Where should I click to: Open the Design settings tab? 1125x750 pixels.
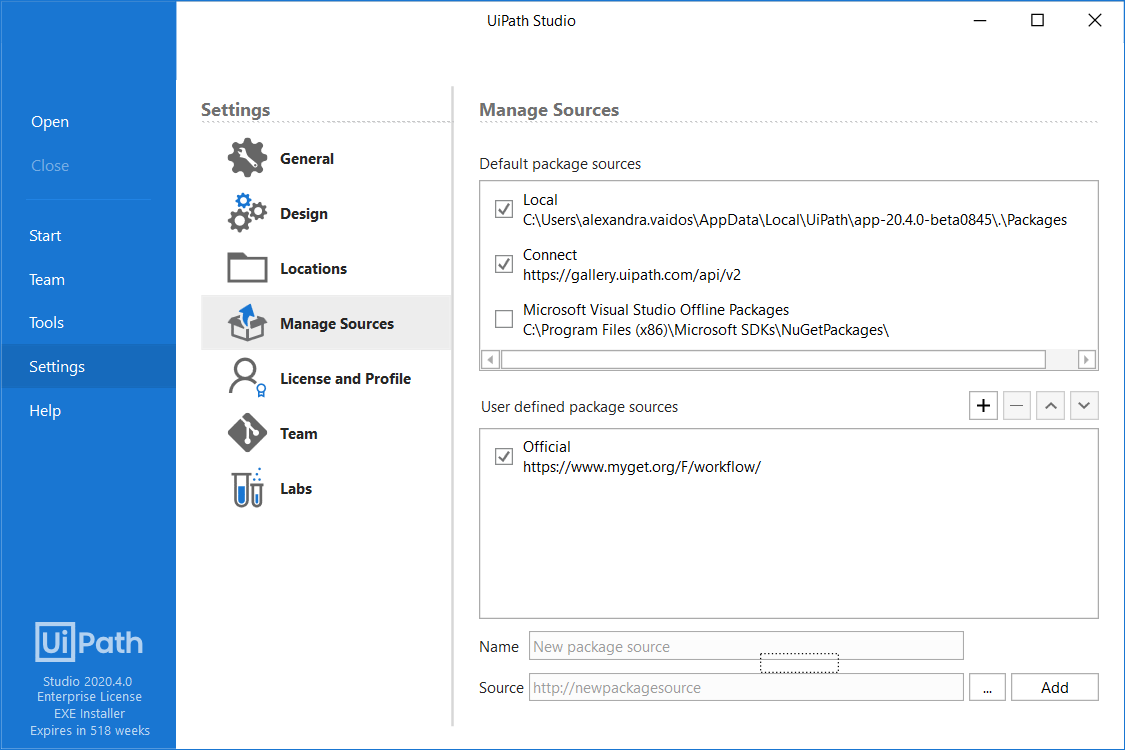pos(326,213)
